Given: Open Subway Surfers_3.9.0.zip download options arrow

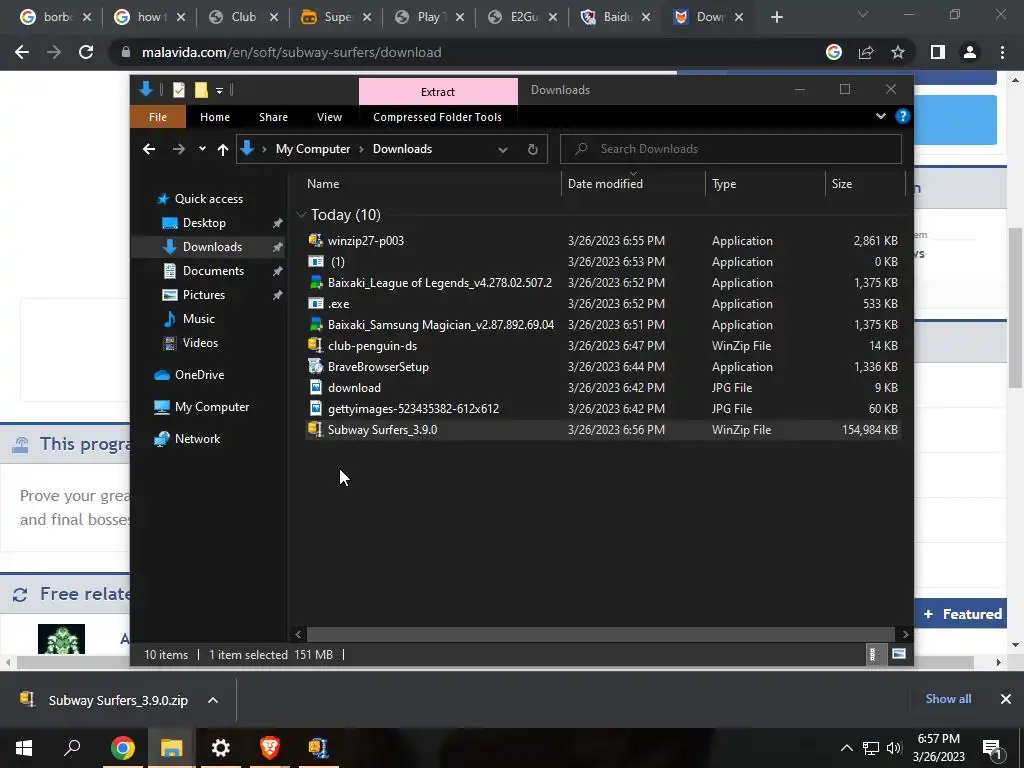Looking at the screenshot, I should 213,700.
